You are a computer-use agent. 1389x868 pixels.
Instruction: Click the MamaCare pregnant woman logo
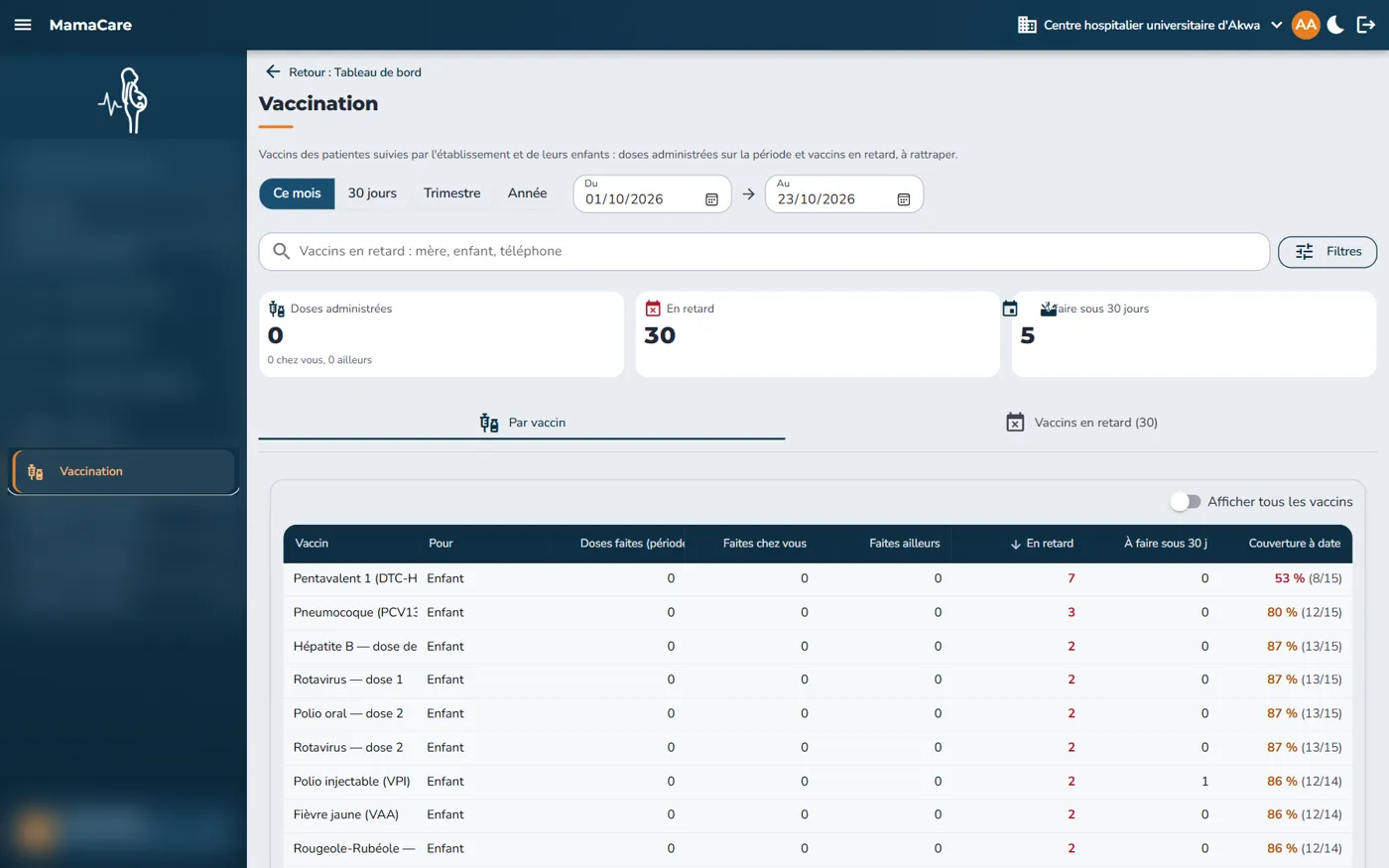tap(123, 100)
